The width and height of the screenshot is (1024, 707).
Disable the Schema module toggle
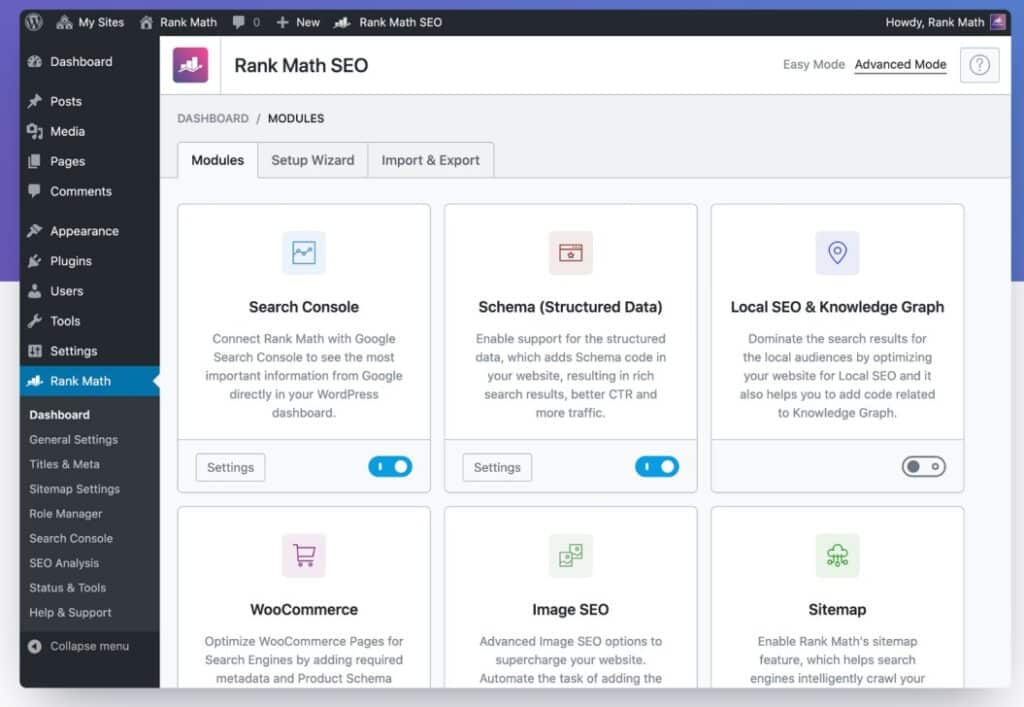tap(657, 467)
